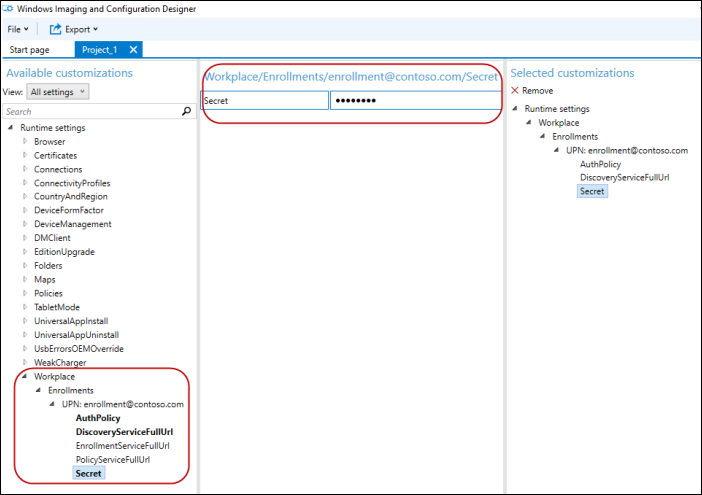Expand the Policies tree node
This screenshot has height=495, width=702.
25,294
